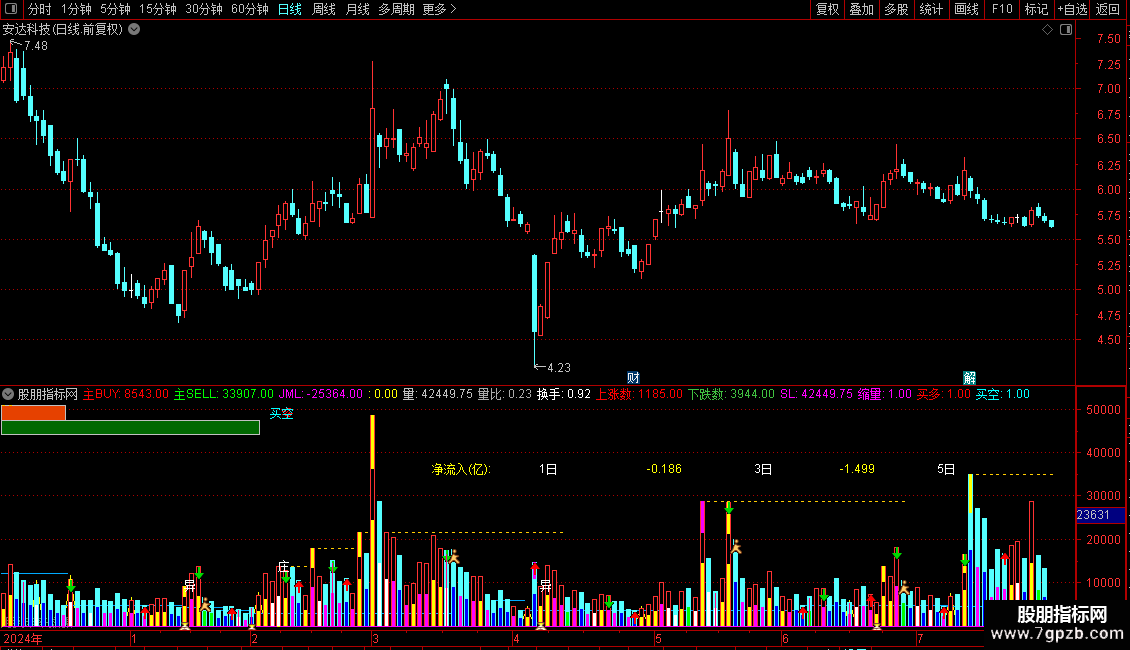Click the 异 marker near April

pyautogui.click(x=546, y=585)
